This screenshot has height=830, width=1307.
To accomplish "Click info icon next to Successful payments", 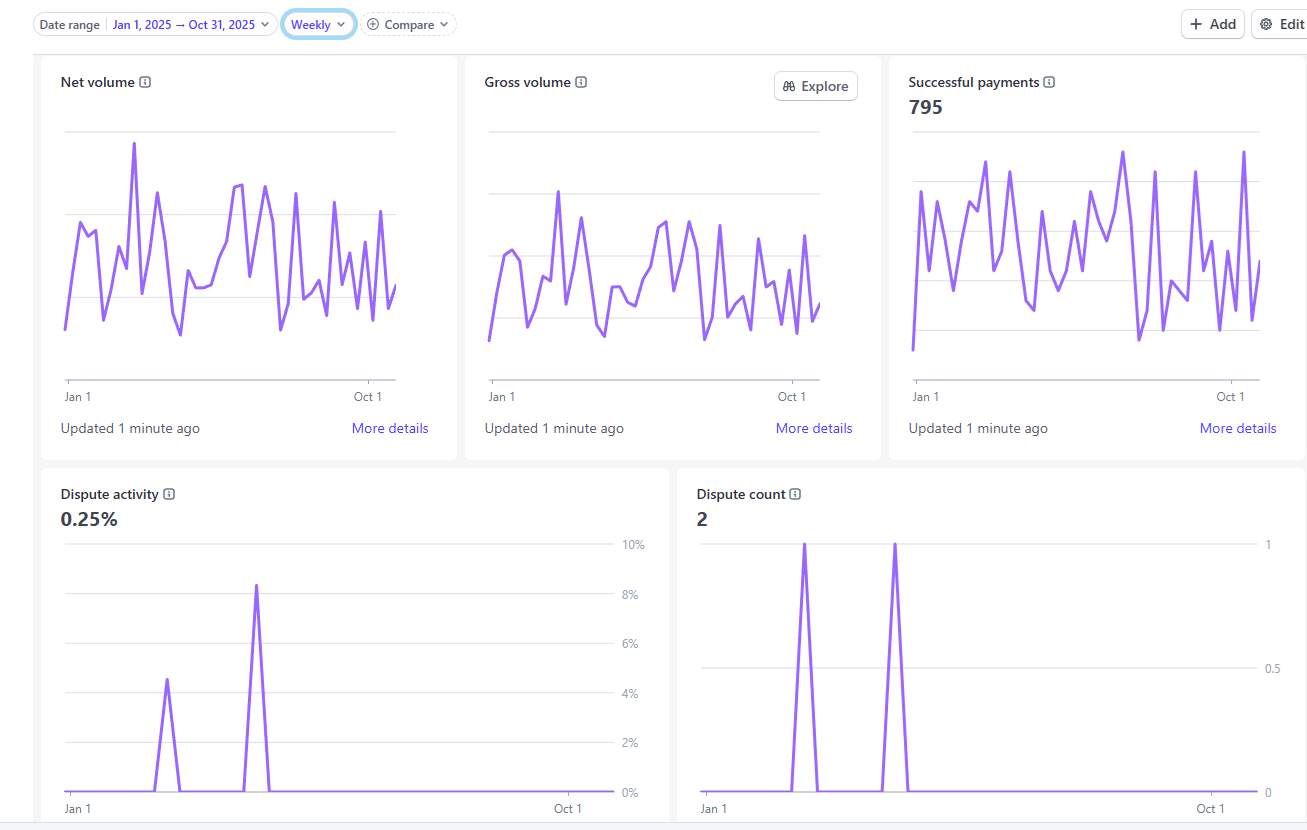I will click(1049, 83).
